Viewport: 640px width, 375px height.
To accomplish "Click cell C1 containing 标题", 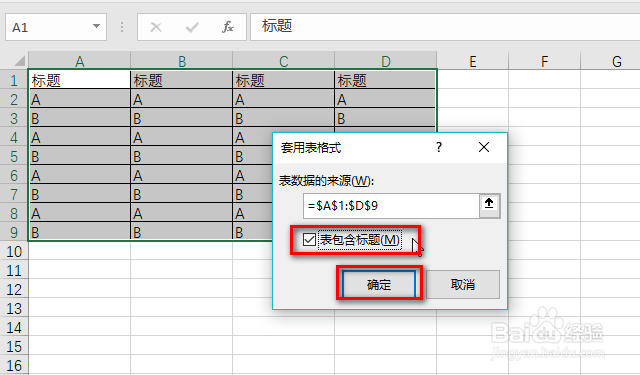I will click(284, 80).
